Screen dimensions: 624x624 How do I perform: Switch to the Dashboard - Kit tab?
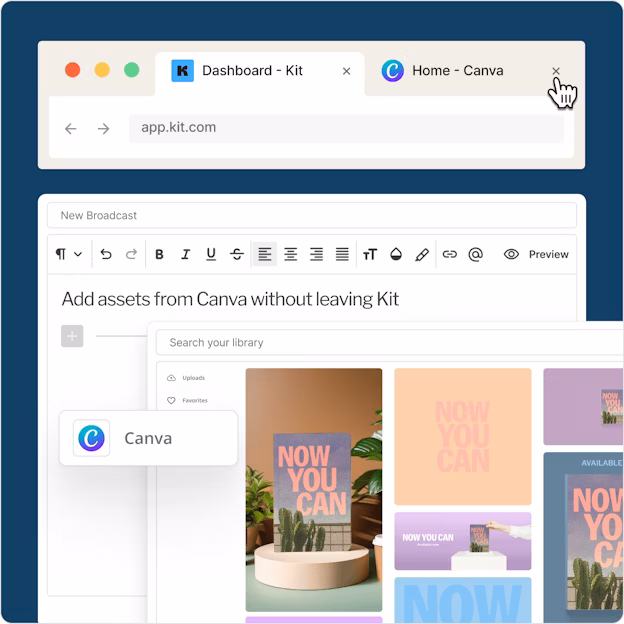[250, 71]
